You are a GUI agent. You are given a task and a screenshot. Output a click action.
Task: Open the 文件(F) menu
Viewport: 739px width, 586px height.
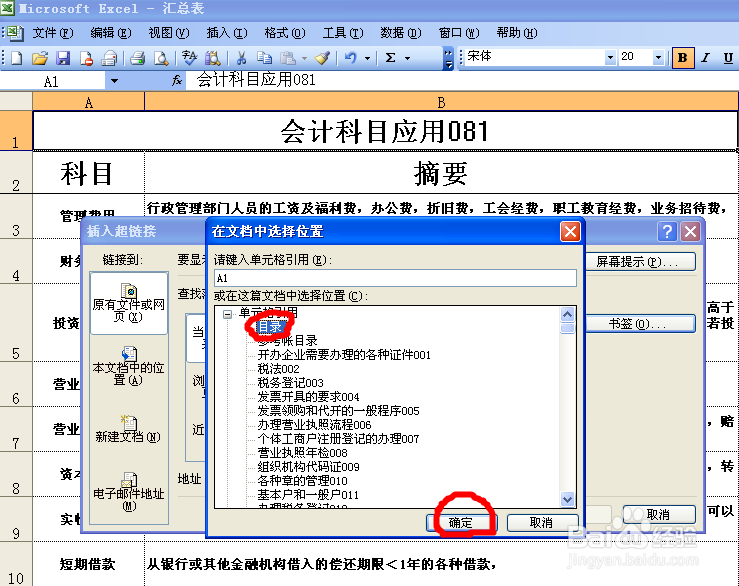pos(53,33)
